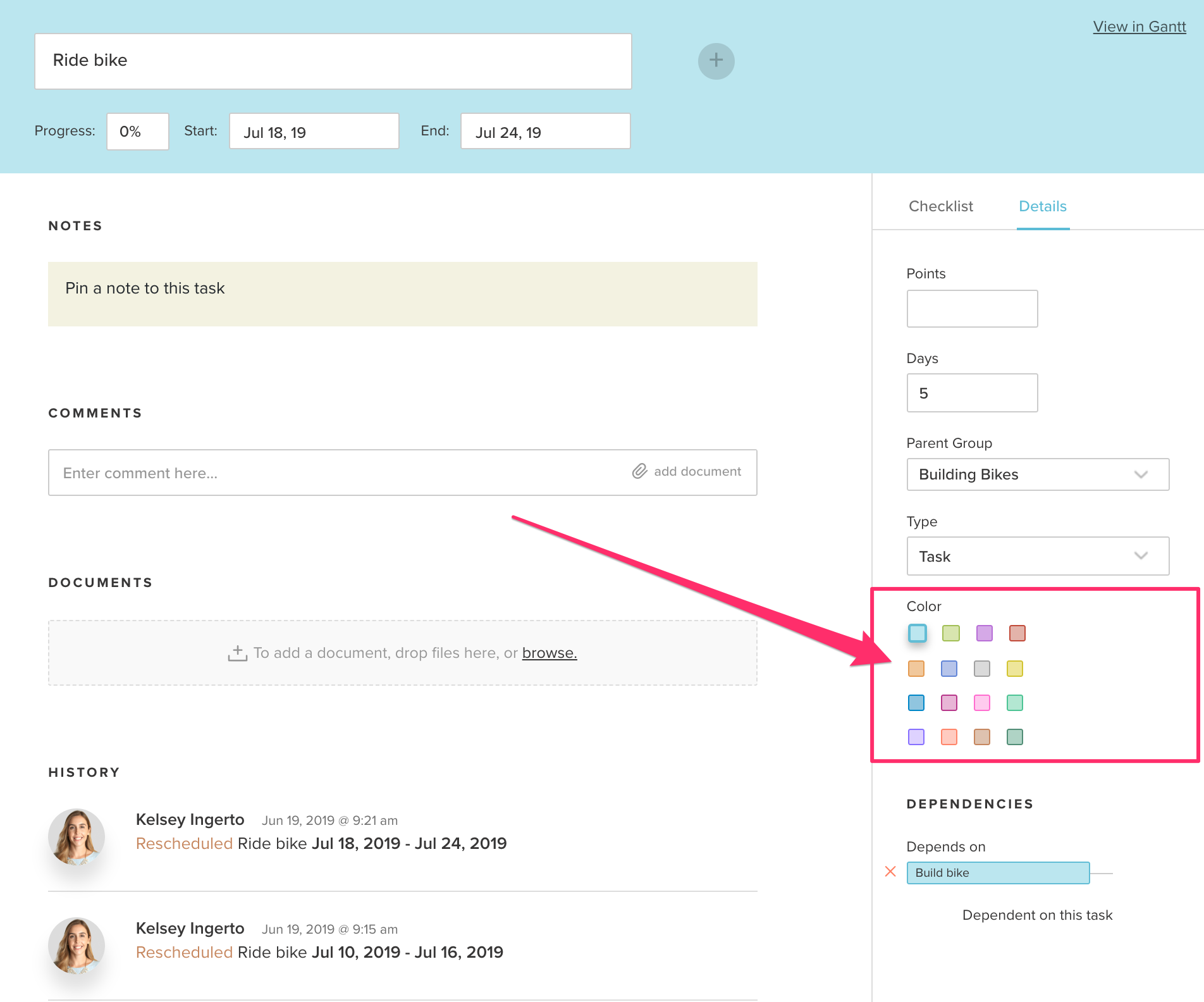Open the Parent Group dropdown
This screenshot has height=1002, width=1204.
(1037, 474)
